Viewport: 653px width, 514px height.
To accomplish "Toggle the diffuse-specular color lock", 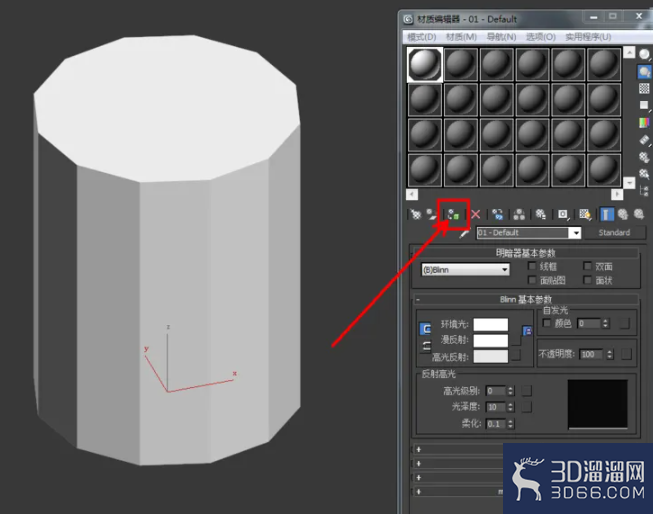I will [x=425, y=346].
